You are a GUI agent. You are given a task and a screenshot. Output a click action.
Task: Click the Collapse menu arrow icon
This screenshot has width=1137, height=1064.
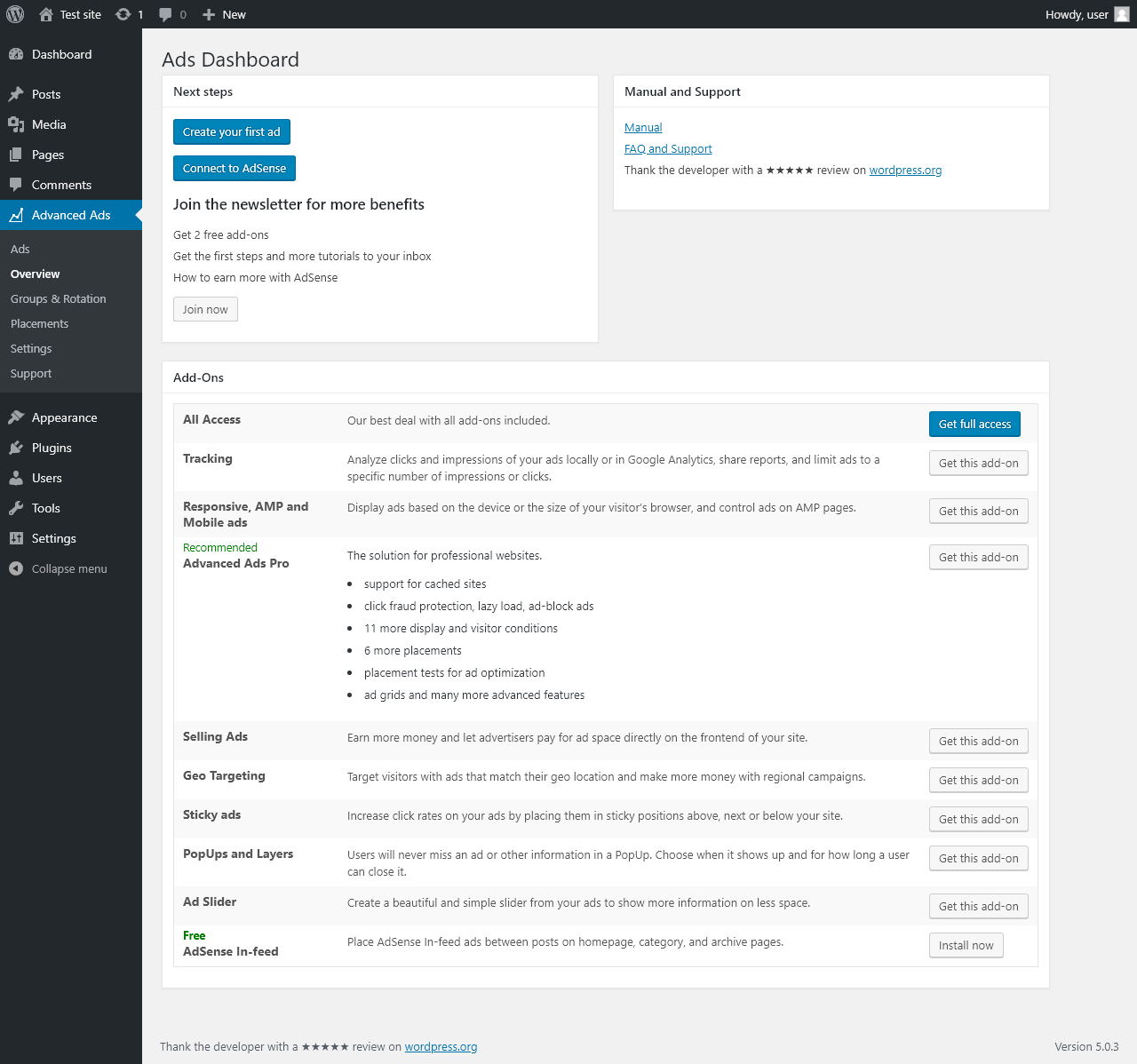pyautogui.click(x=16, y=568)
